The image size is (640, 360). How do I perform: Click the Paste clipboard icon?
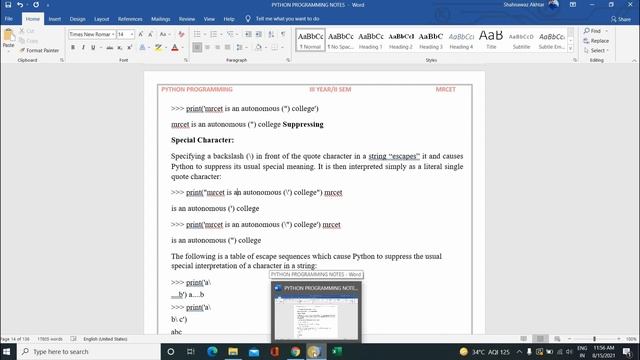pos(8,36)
